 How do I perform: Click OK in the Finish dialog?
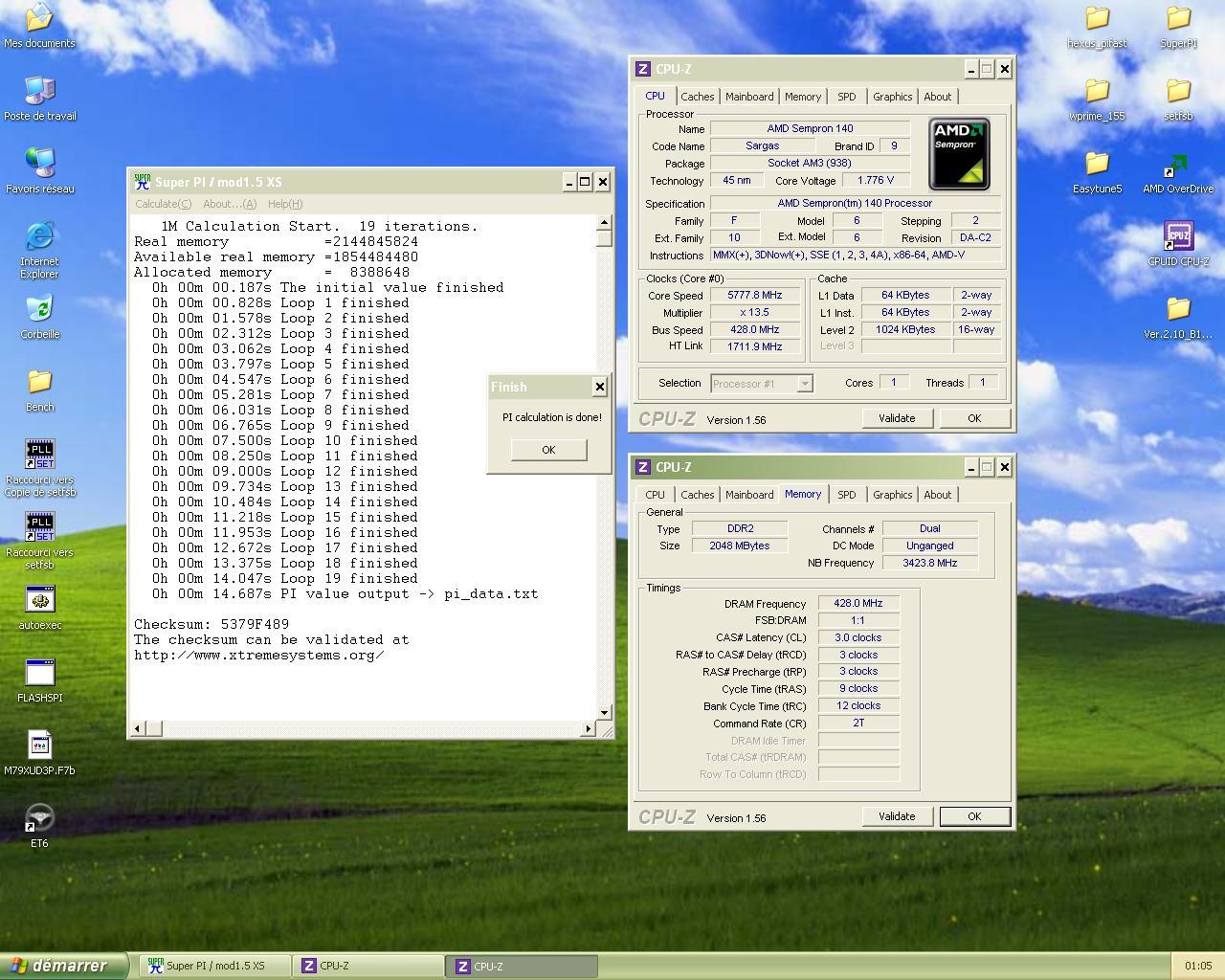[548, 450]
